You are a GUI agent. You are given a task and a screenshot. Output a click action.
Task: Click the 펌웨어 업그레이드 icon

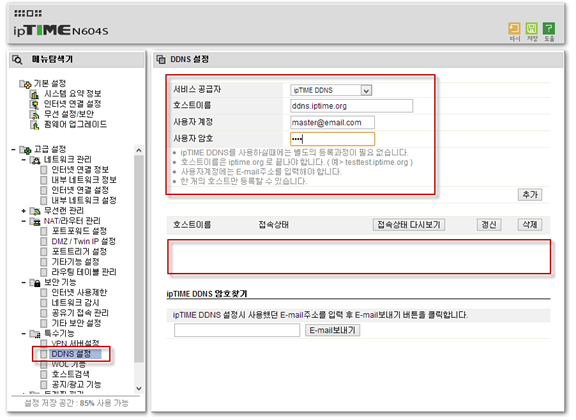35,125
